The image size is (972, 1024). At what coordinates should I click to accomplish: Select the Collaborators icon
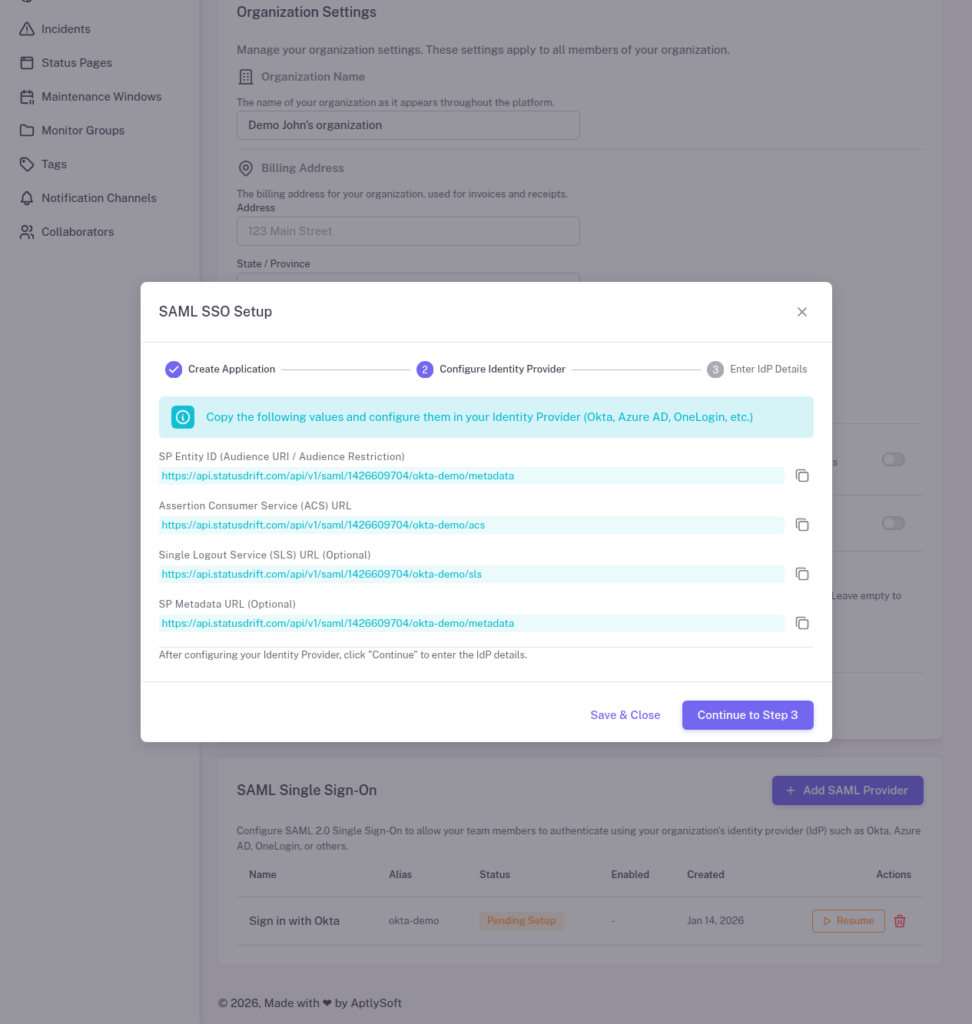[x=27, y=231]
